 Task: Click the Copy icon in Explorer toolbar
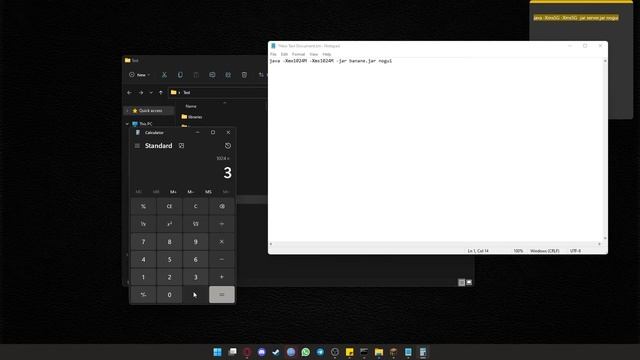180,75
